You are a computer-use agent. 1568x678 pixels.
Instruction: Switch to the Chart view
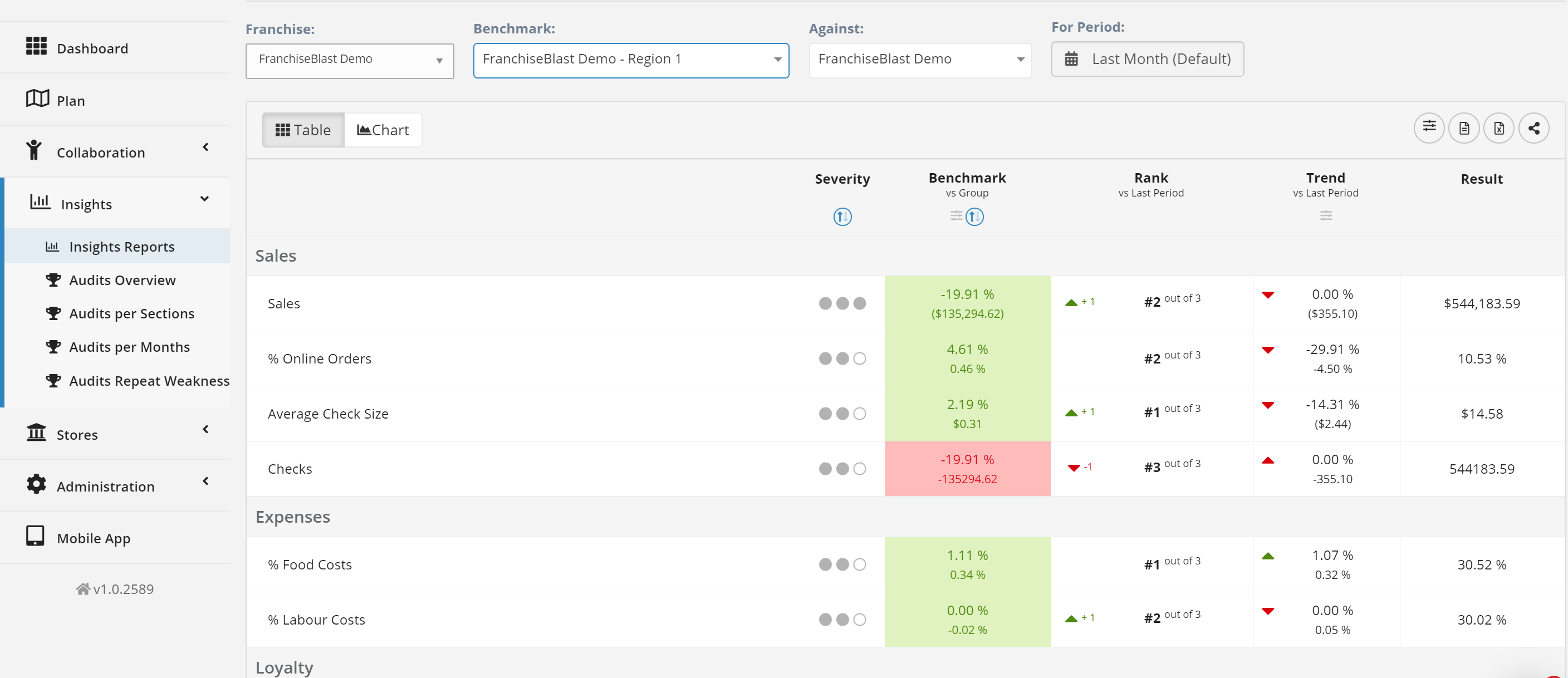[383, 130]
